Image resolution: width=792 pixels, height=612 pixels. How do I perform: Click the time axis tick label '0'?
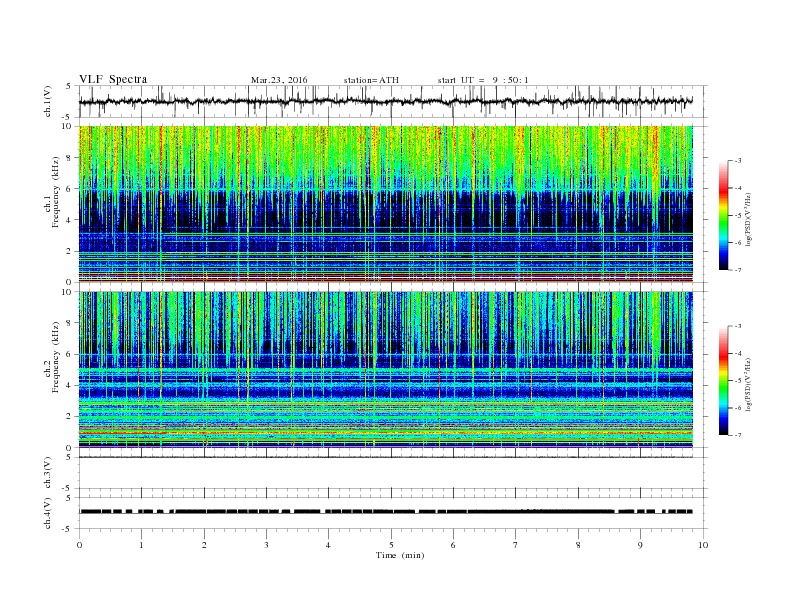tap(79, 545)
